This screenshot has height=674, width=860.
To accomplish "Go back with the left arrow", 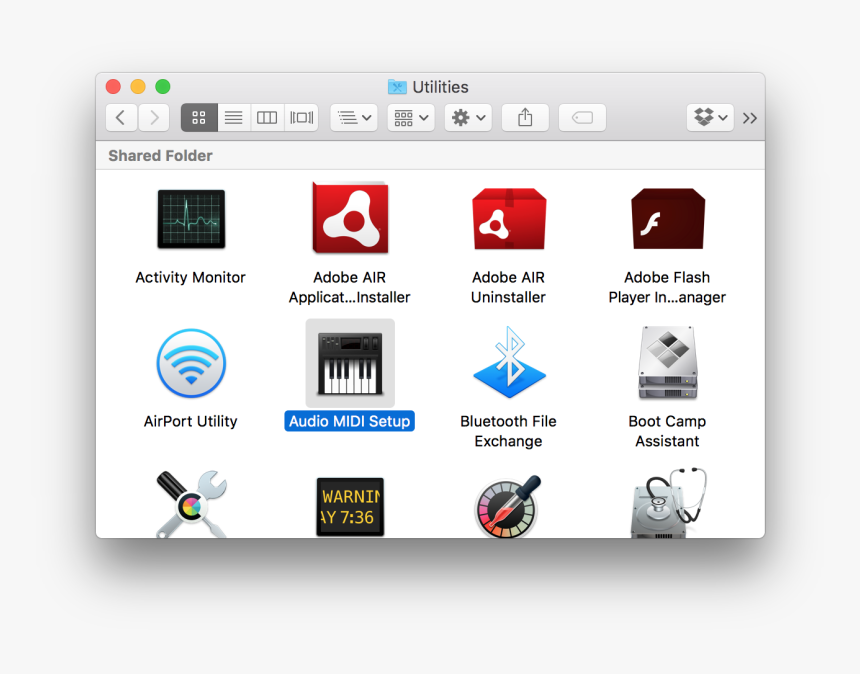I will (x=121, y=117).
